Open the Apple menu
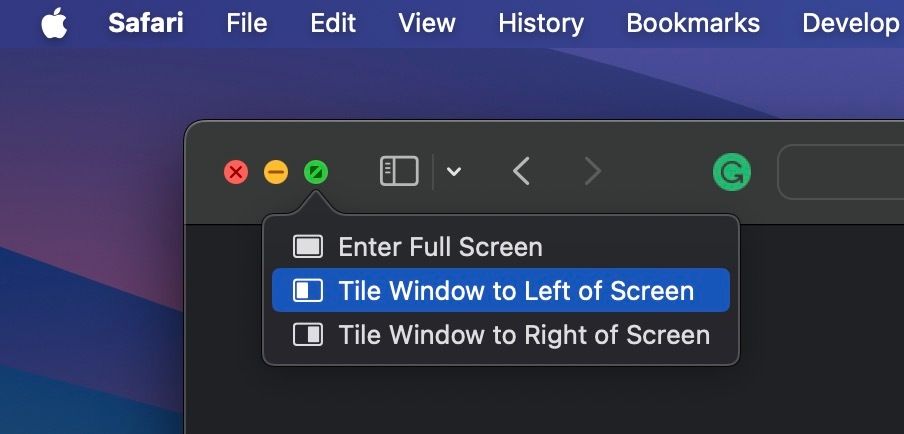This screenshot has height=434, width=904. (54, 23)
